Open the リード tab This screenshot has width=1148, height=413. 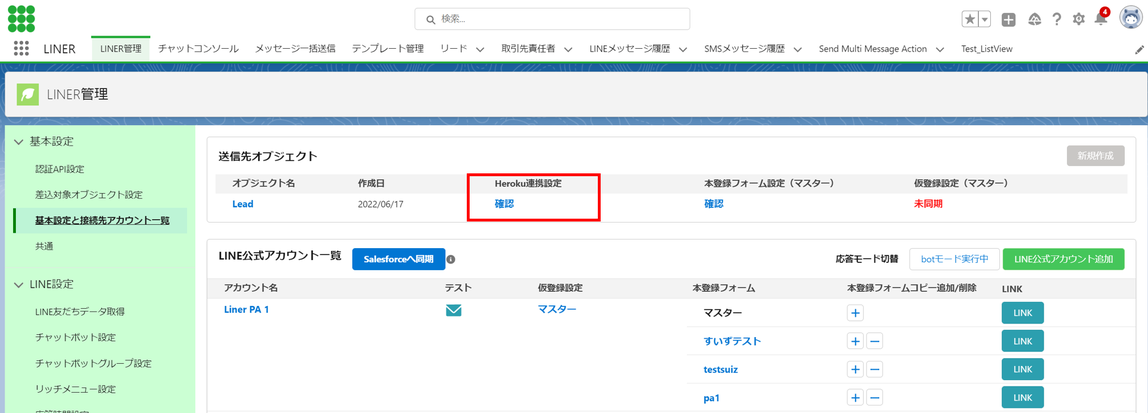pos(453,49)
